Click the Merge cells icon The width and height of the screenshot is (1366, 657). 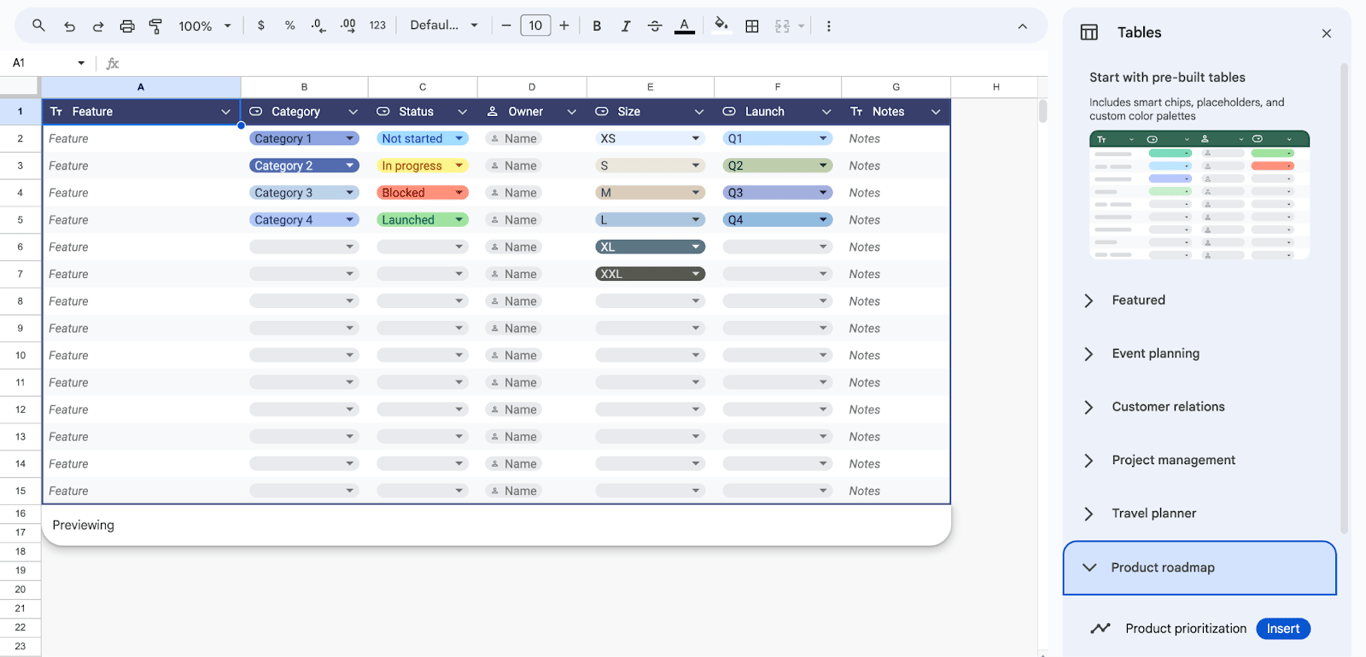(x=783, y=26)
